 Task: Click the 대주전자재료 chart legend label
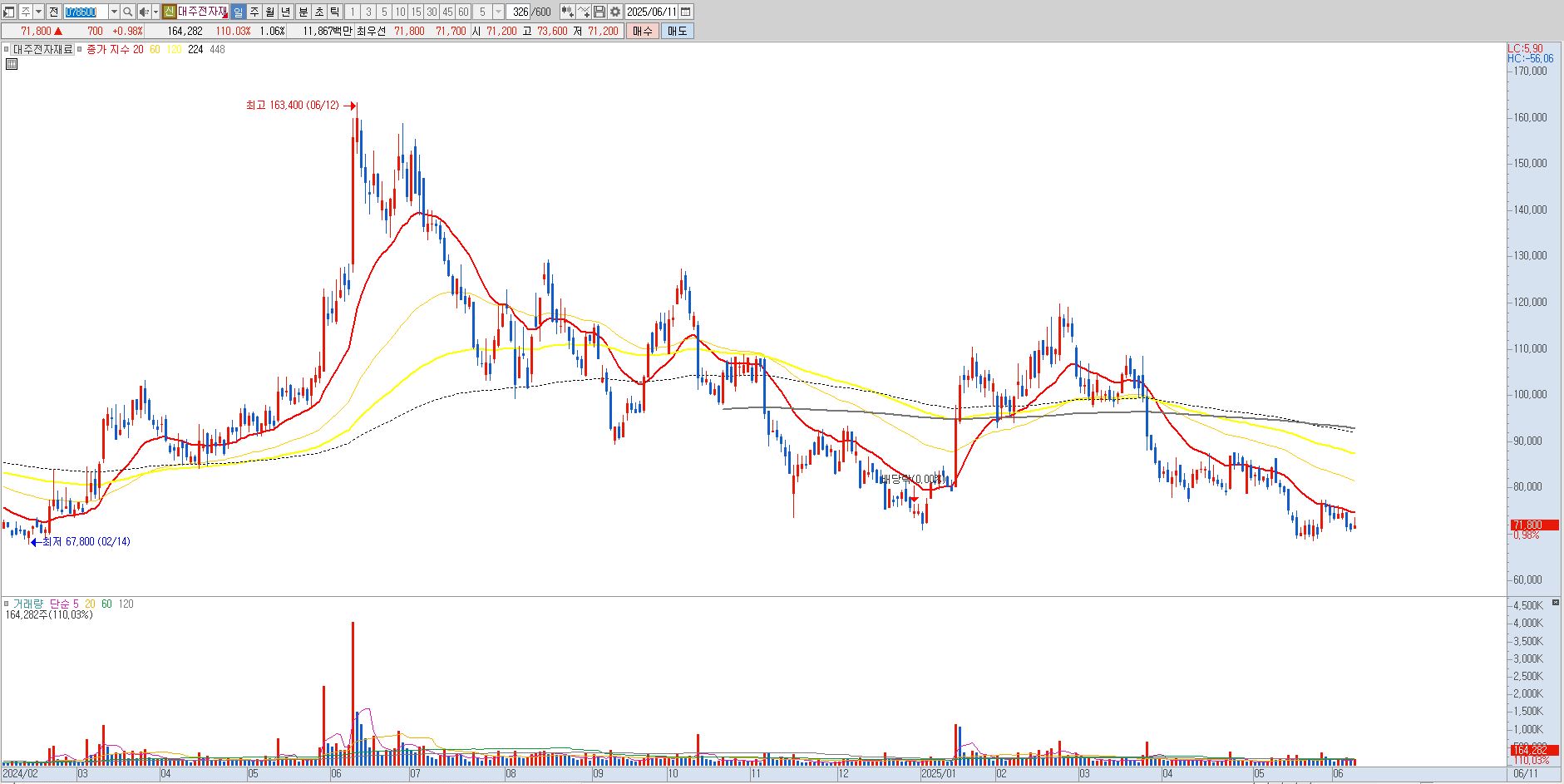click(42, 49)
